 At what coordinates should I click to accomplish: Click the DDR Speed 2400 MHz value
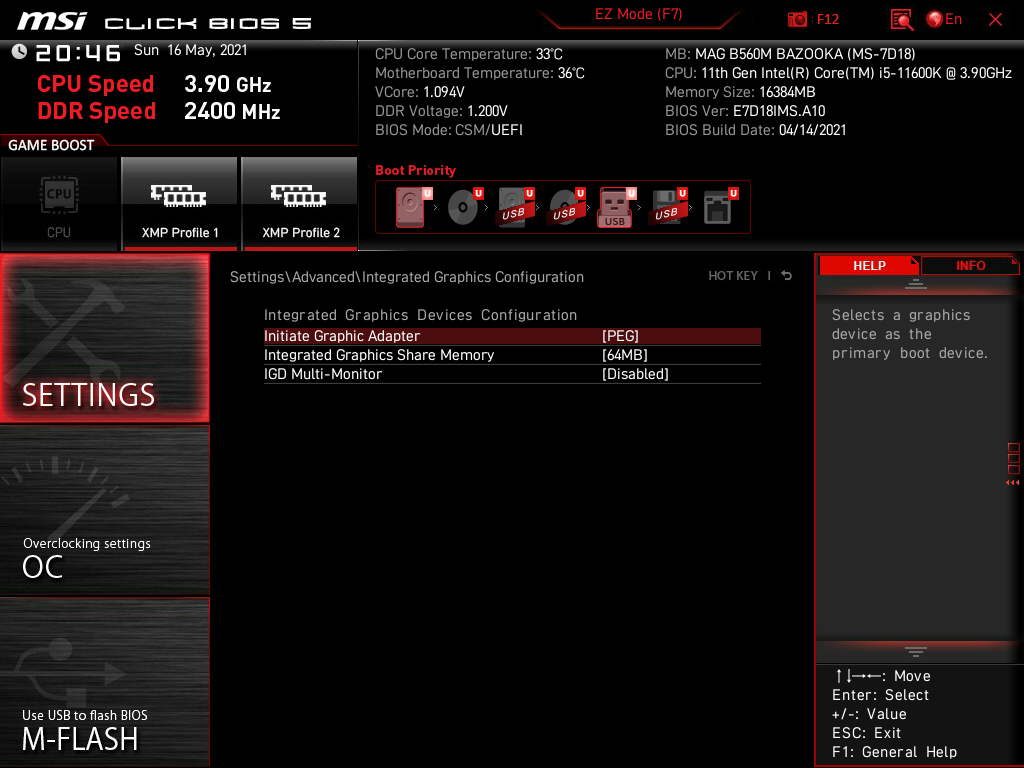(232, 111)
